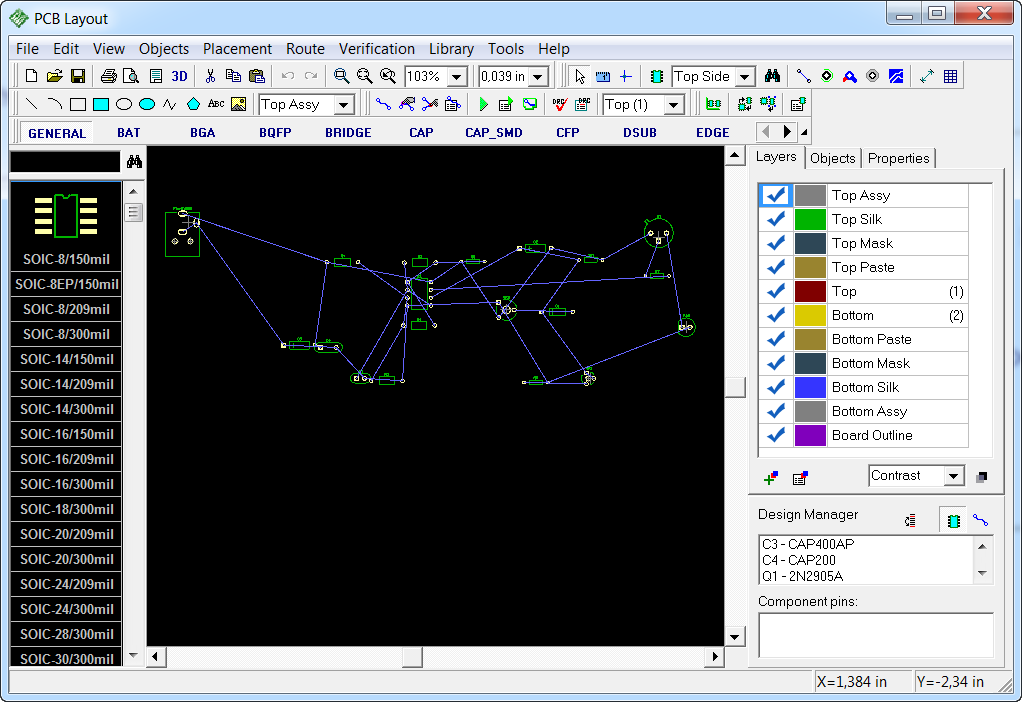
Task: Click the binoculars find icon beside Top Side
Action: [772, 76]
